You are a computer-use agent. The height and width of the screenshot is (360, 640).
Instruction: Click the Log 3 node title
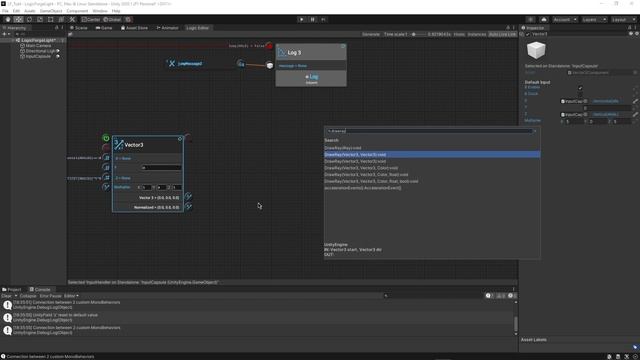[294, 53]
